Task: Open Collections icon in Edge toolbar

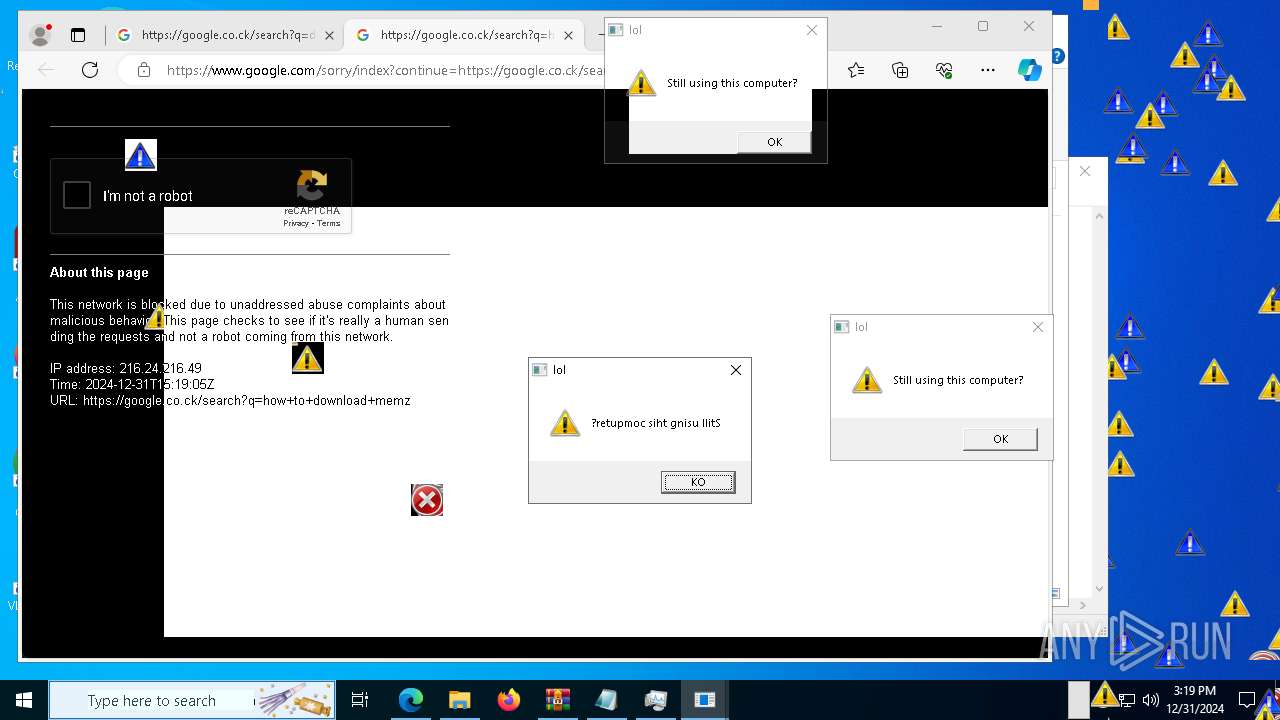Action: [x=900, y=70]
